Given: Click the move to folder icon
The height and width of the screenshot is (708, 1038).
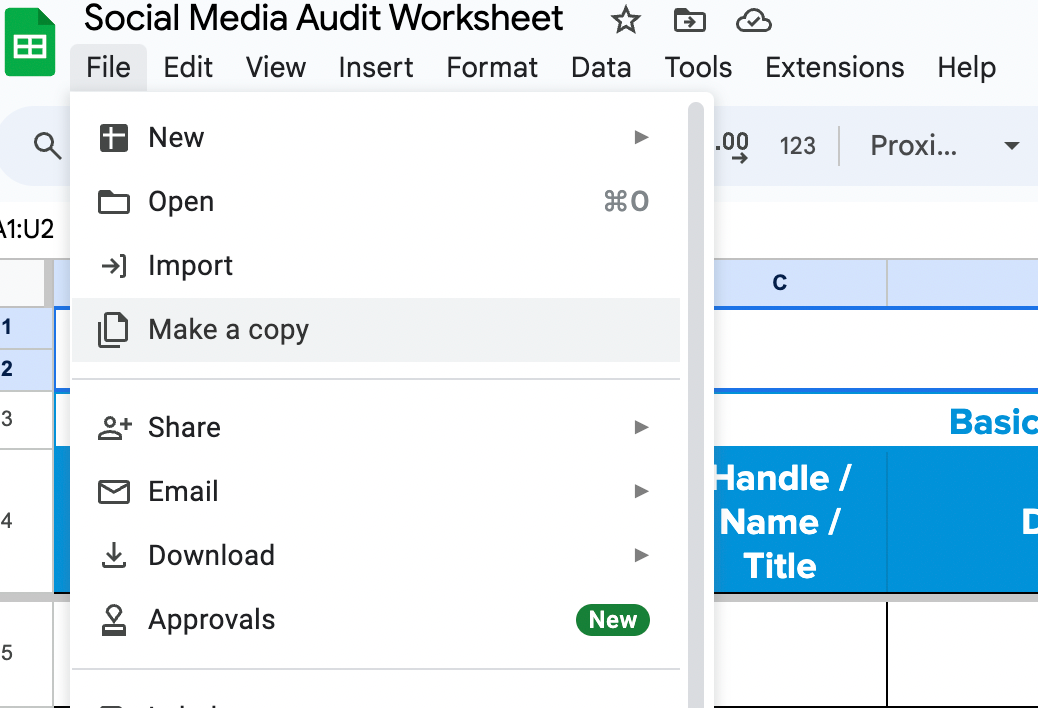Looking at the screenshot, I should 689,20.
